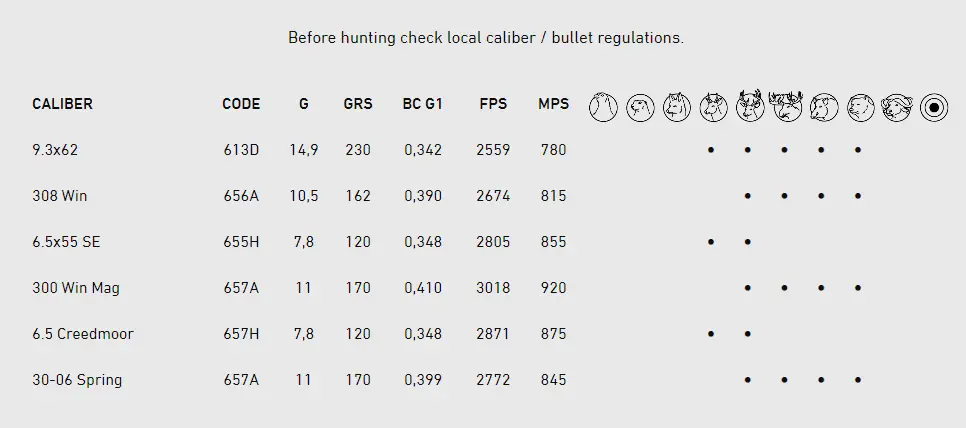Screen dimensions: 966x428
Task: Select the roe deer icon
Action: click(x=713, y=106)
